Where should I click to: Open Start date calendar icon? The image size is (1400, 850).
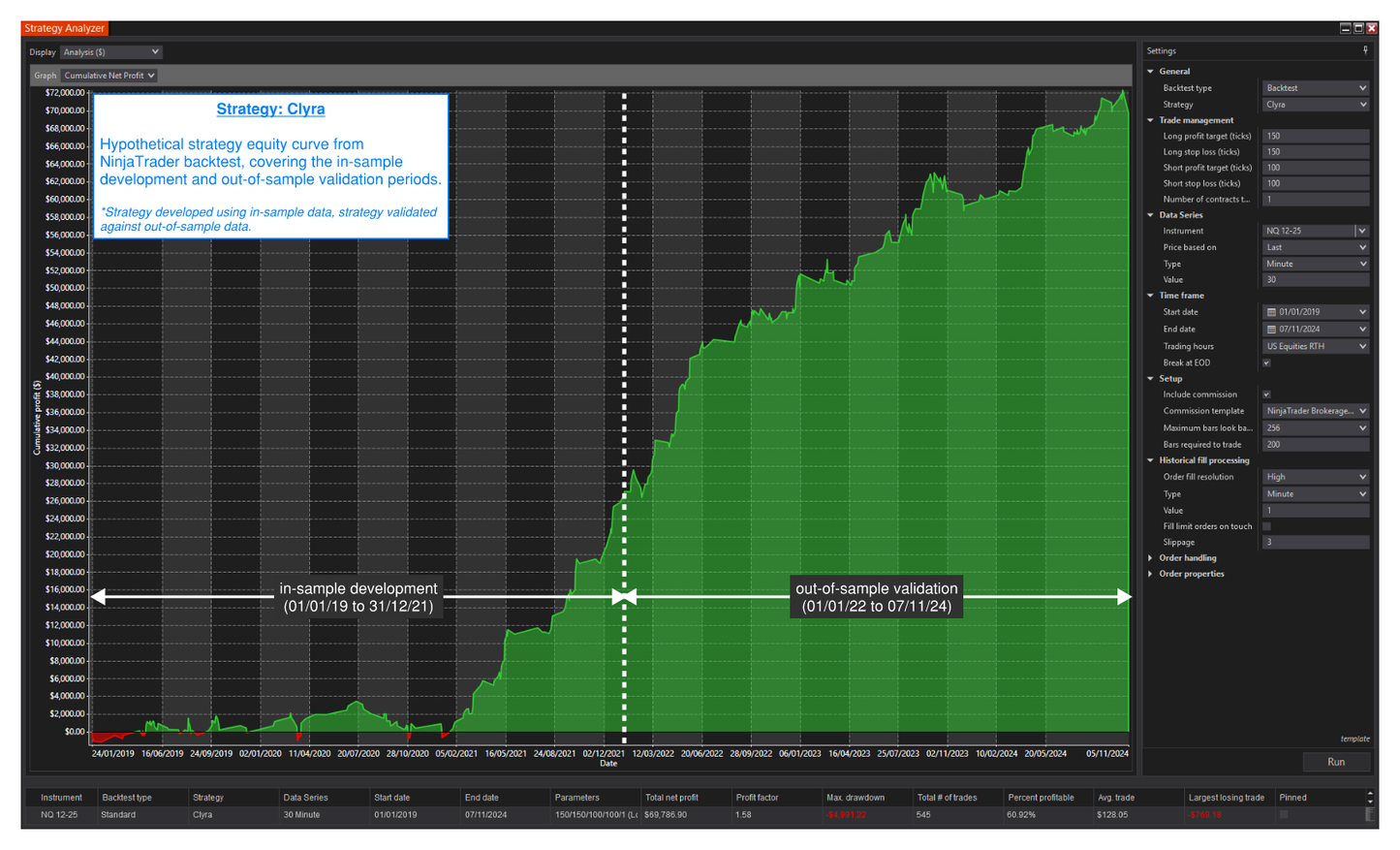[x=1271, y=312]
